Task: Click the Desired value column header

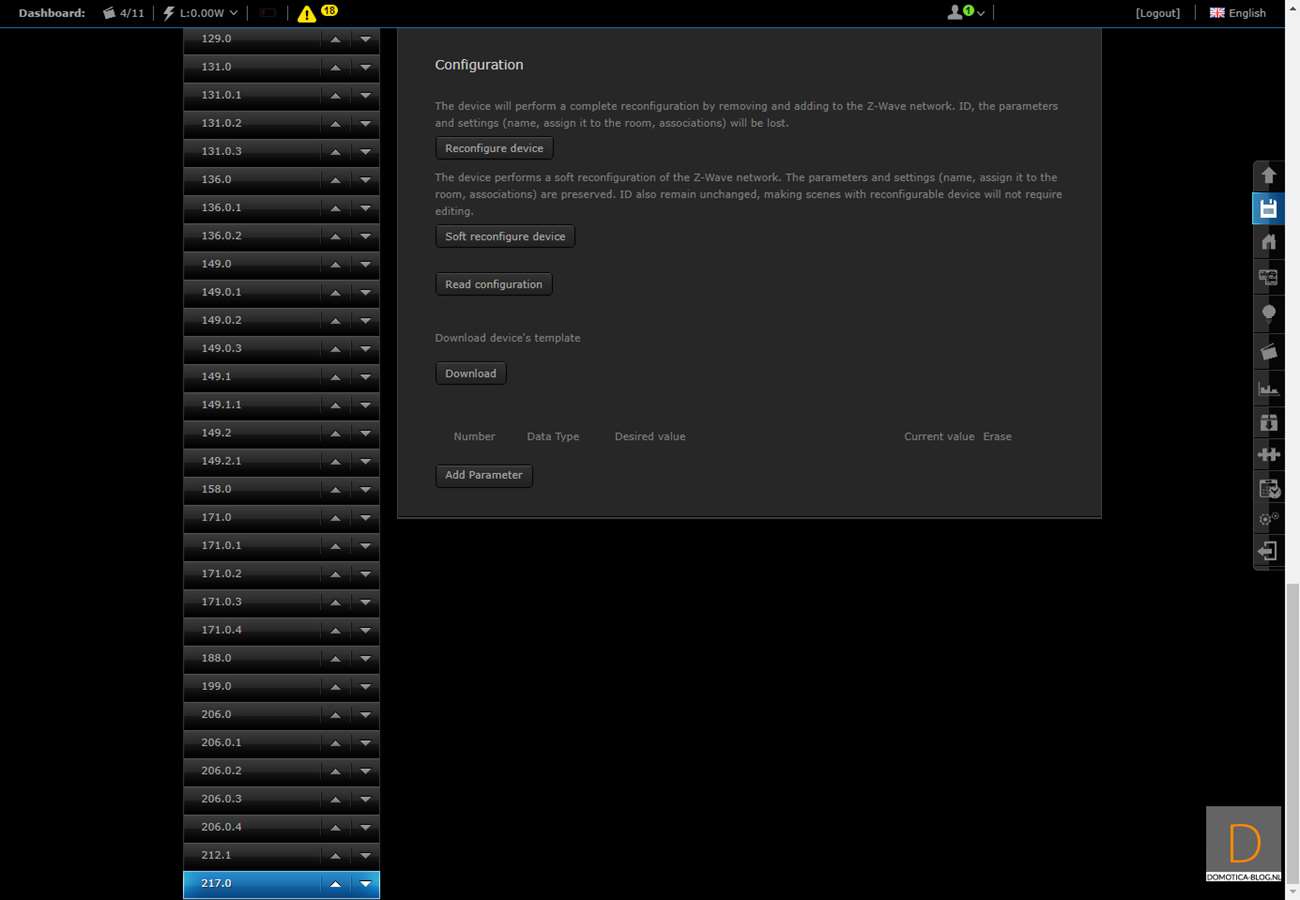Action: [650, 437]
